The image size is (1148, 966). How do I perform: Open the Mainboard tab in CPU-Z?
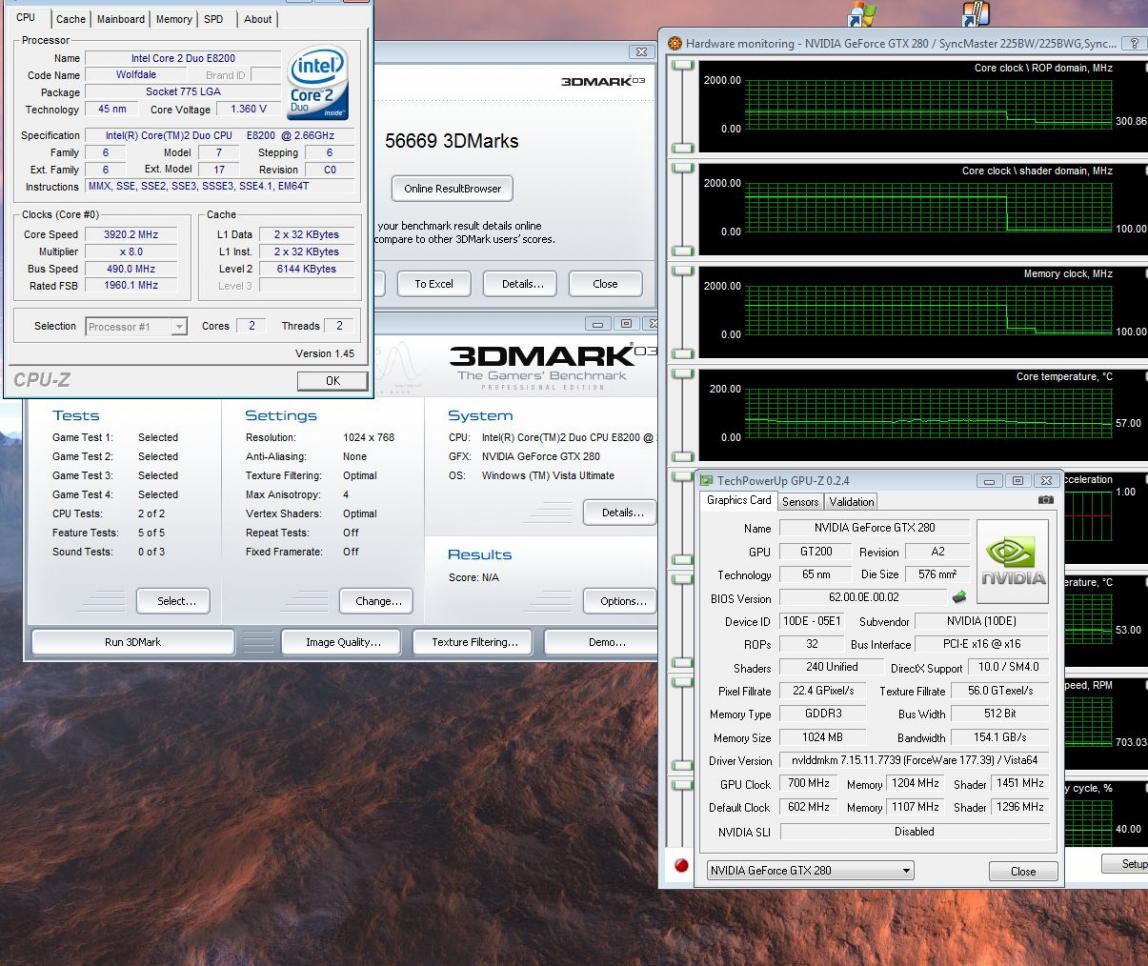121,19
